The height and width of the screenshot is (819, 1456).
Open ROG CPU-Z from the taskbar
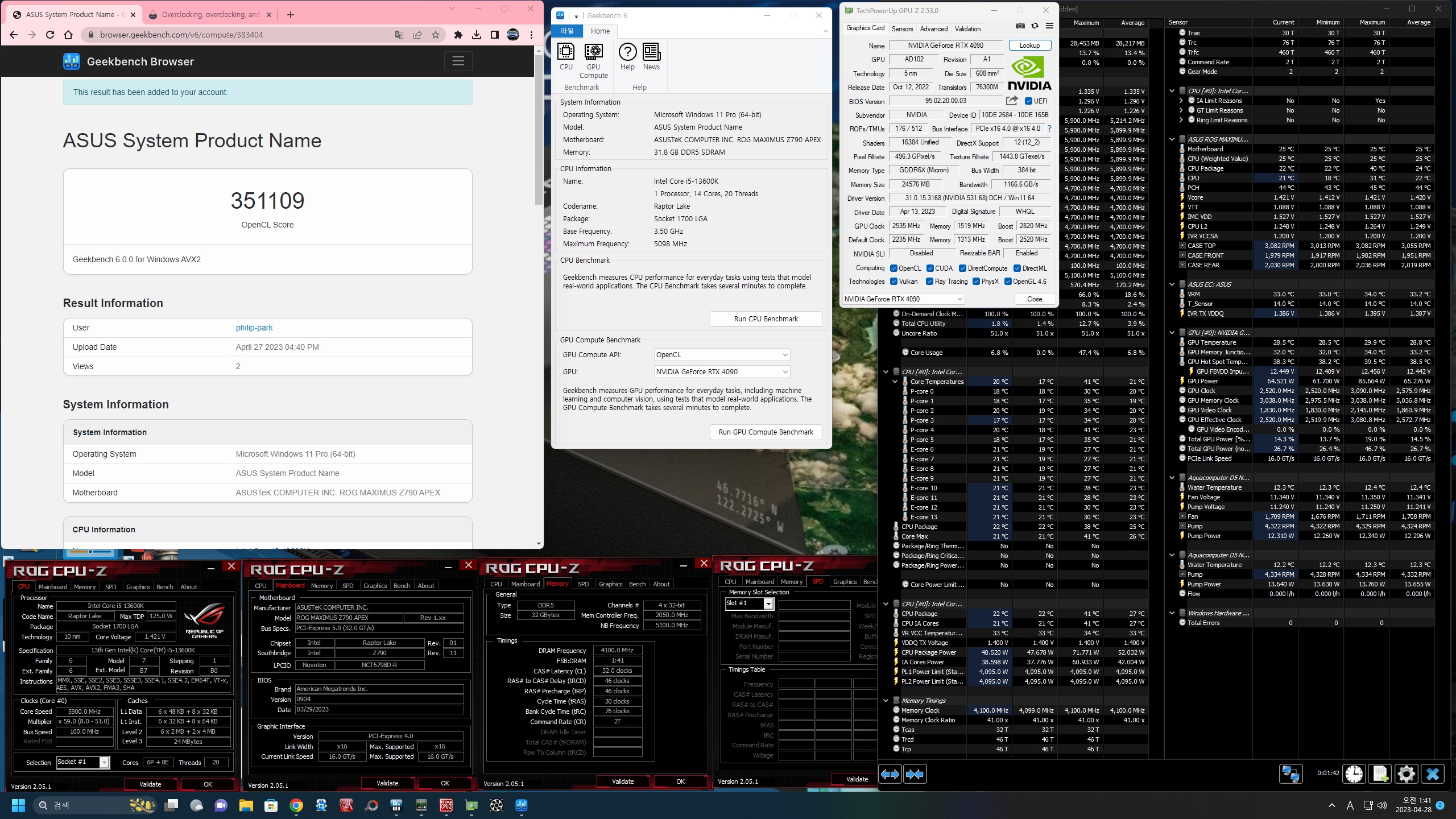[446, 805]
